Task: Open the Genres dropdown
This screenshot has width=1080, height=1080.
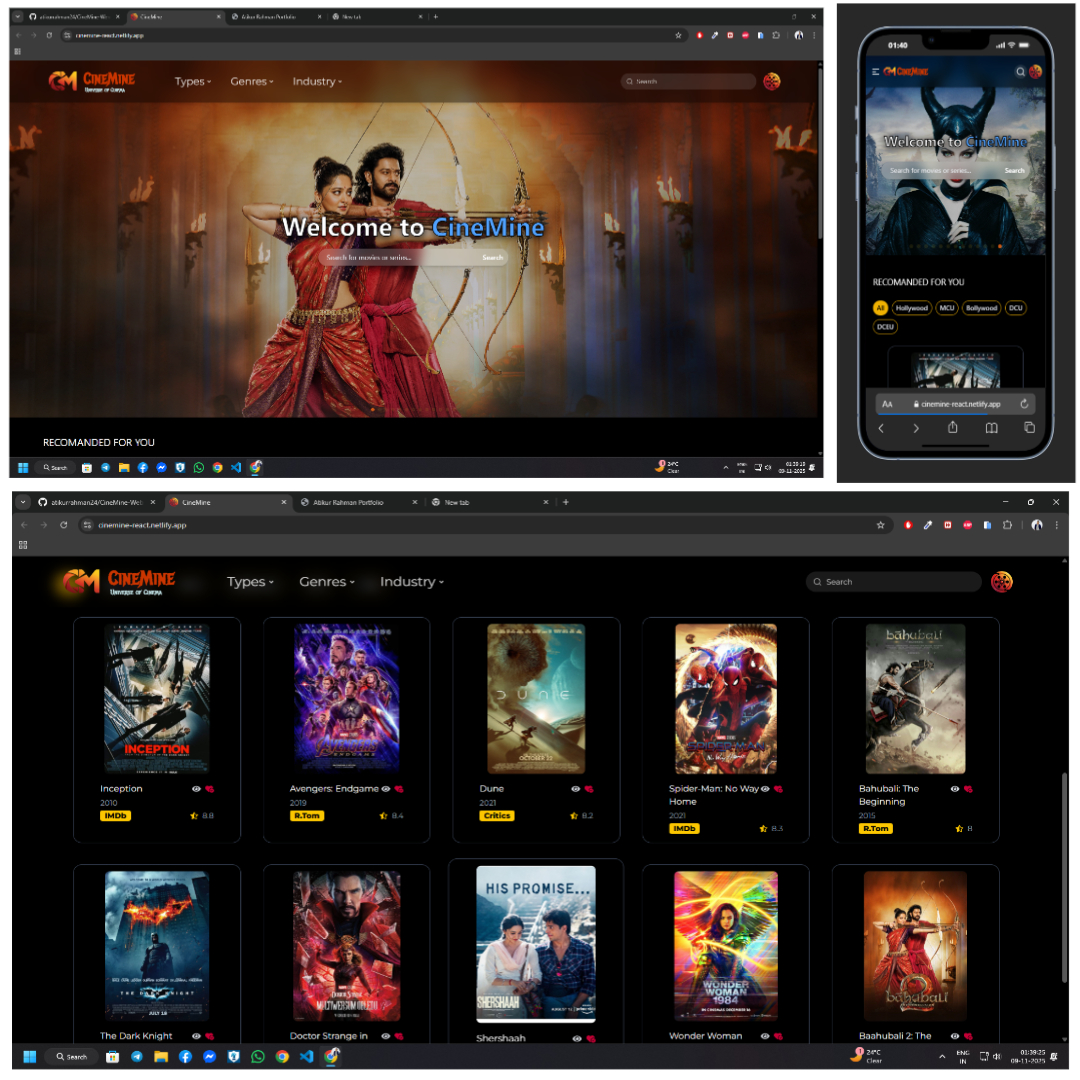Action: (x=326, y=581)
